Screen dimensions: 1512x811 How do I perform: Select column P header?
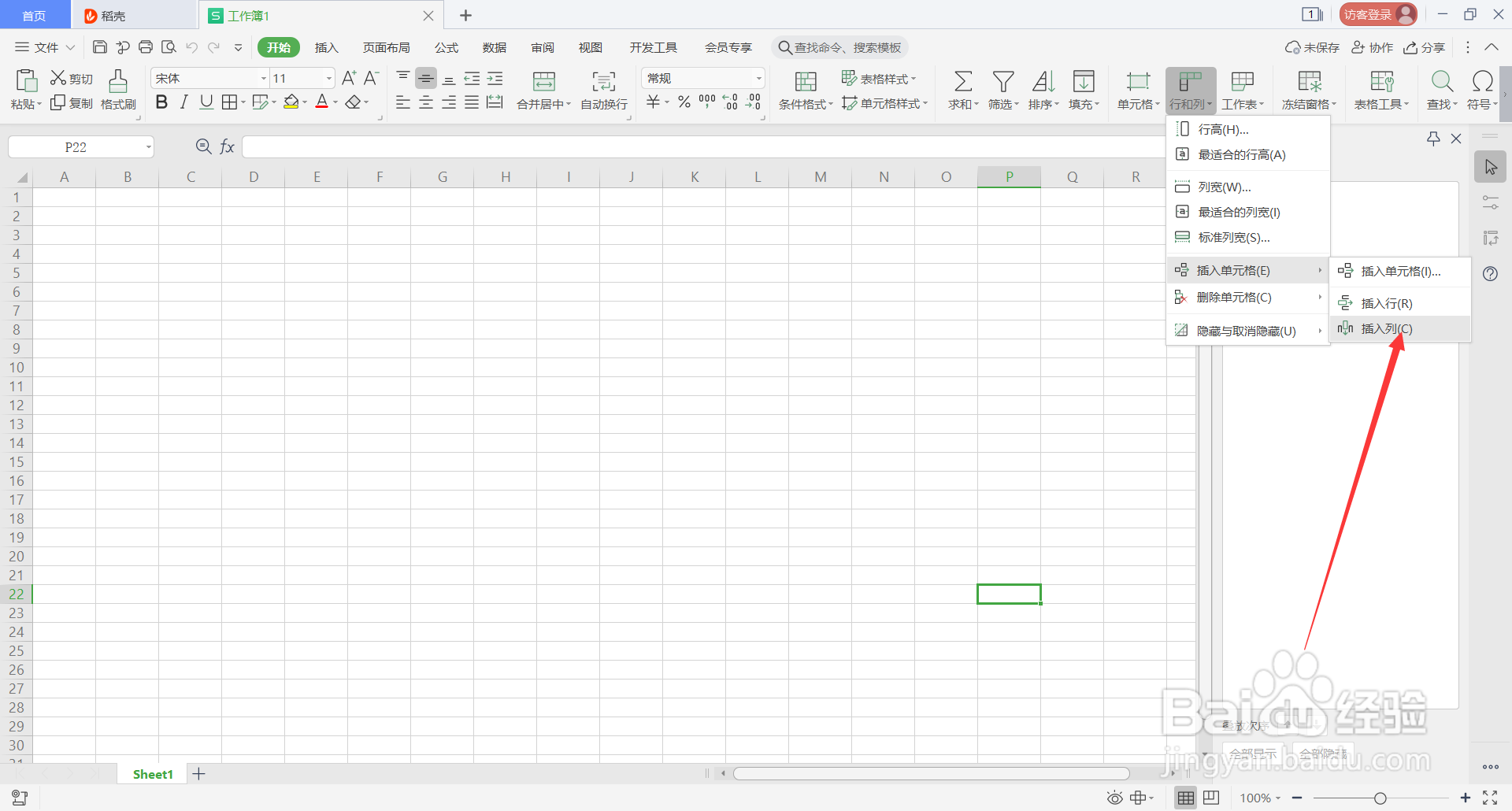pos(1009,177)
